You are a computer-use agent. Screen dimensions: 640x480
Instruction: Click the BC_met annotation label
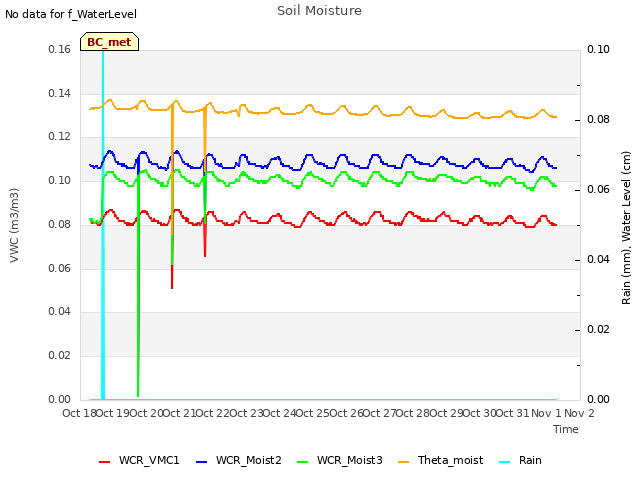click(109, 42)
